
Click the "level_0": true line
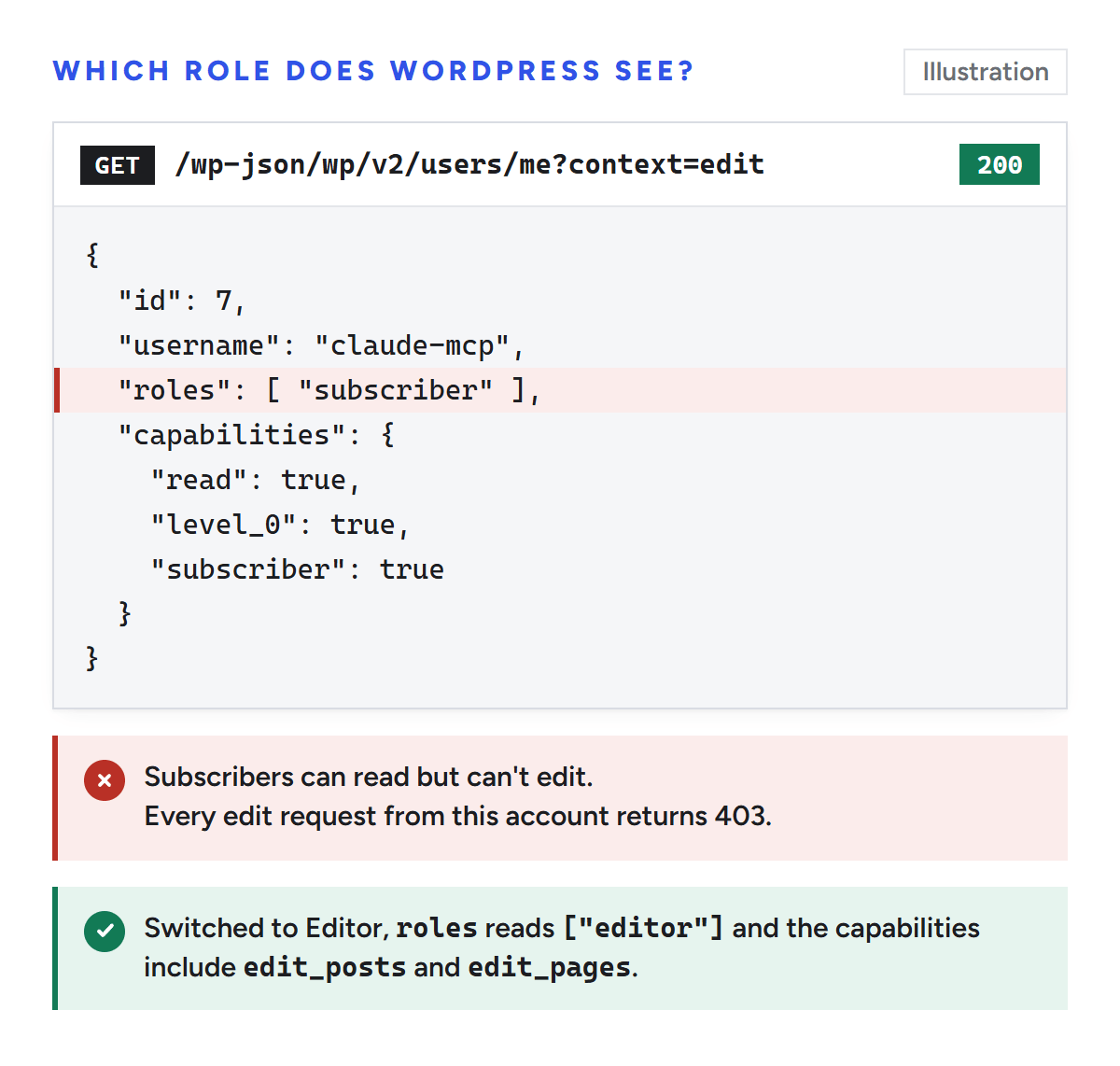pos(280,525)
